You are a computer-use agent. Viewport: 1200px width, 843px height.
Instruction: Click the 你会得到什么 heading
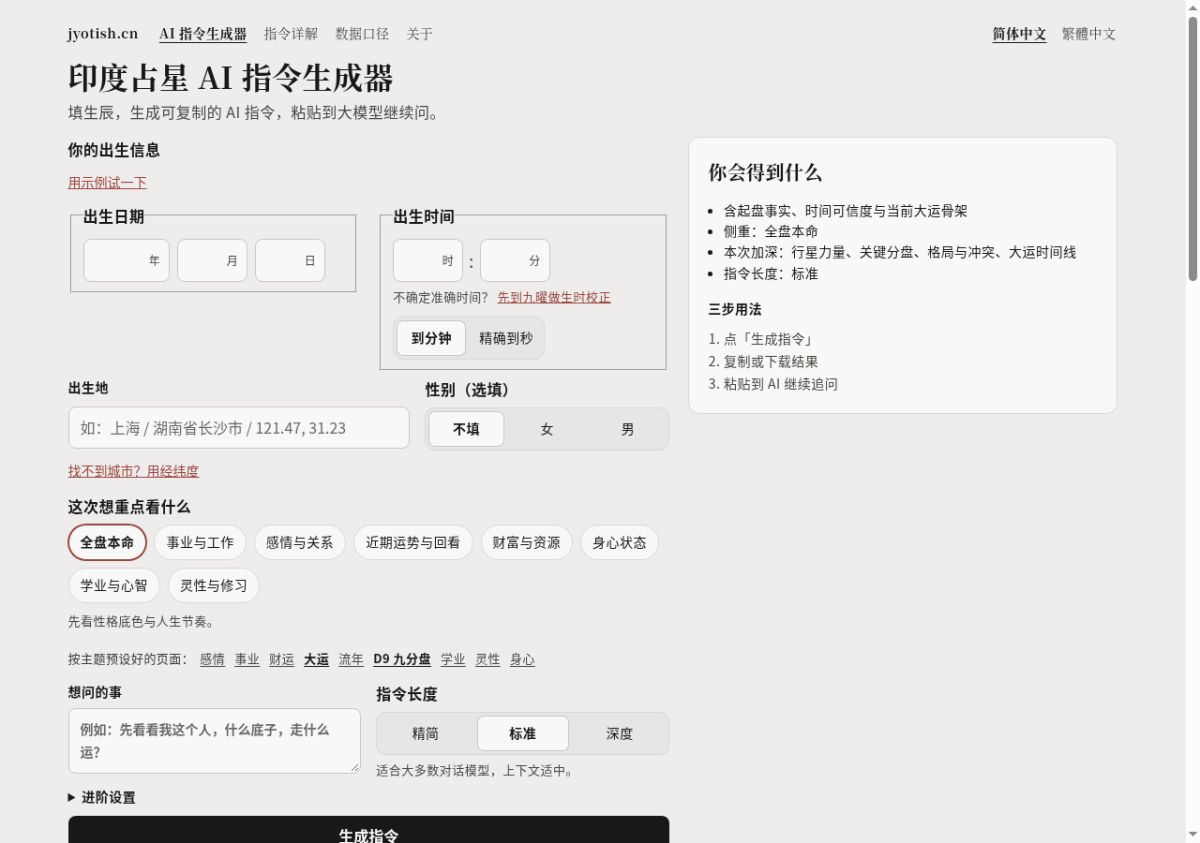765,172
